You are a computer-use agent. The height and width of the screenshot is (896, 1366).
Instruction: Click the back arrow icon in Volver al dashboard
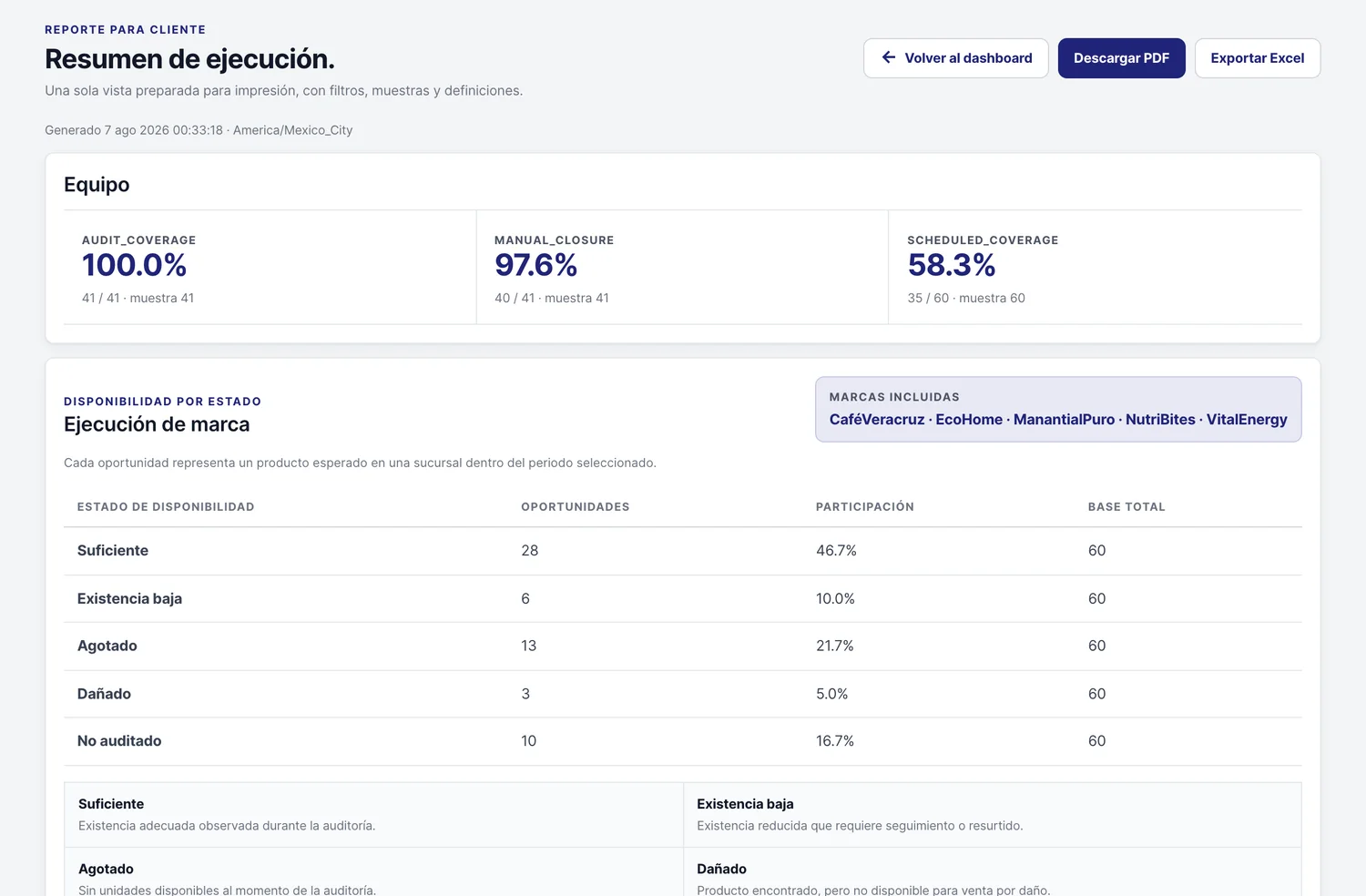point(889,57)
